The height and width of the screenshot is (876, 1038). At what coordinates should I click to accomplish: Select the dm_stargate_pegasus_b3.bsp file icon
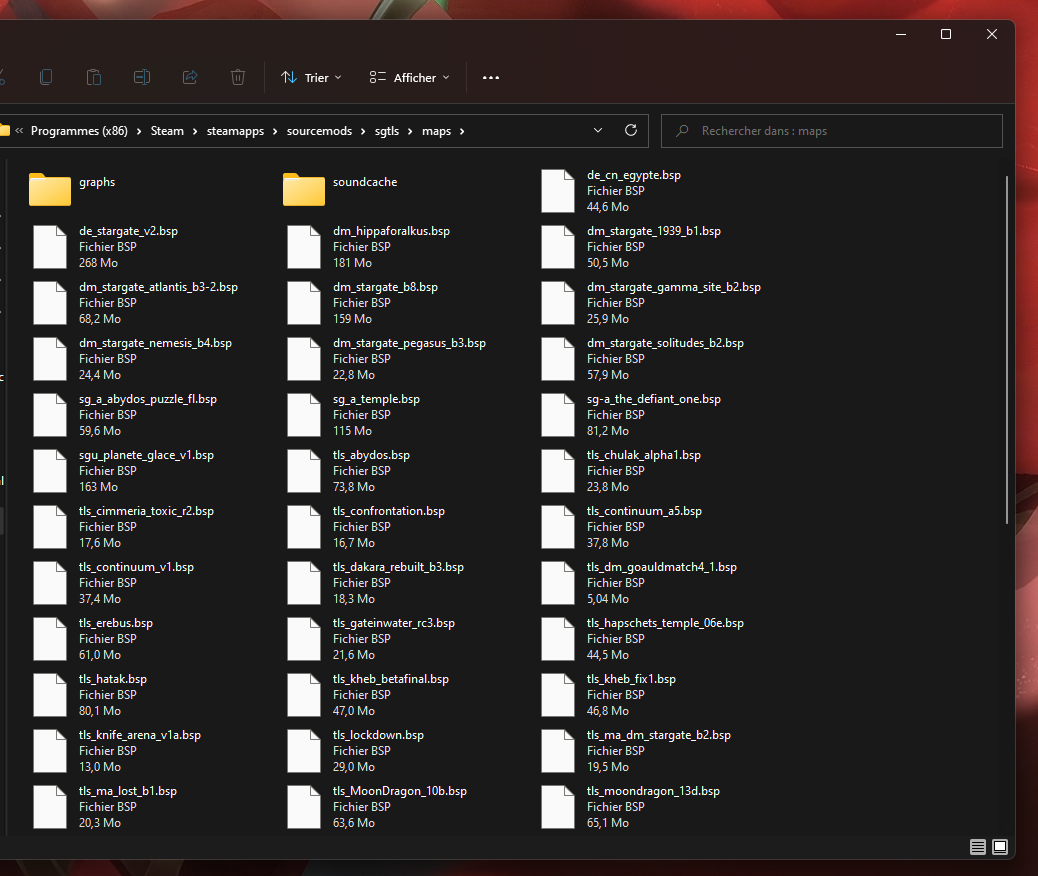[x=304, y=359]
